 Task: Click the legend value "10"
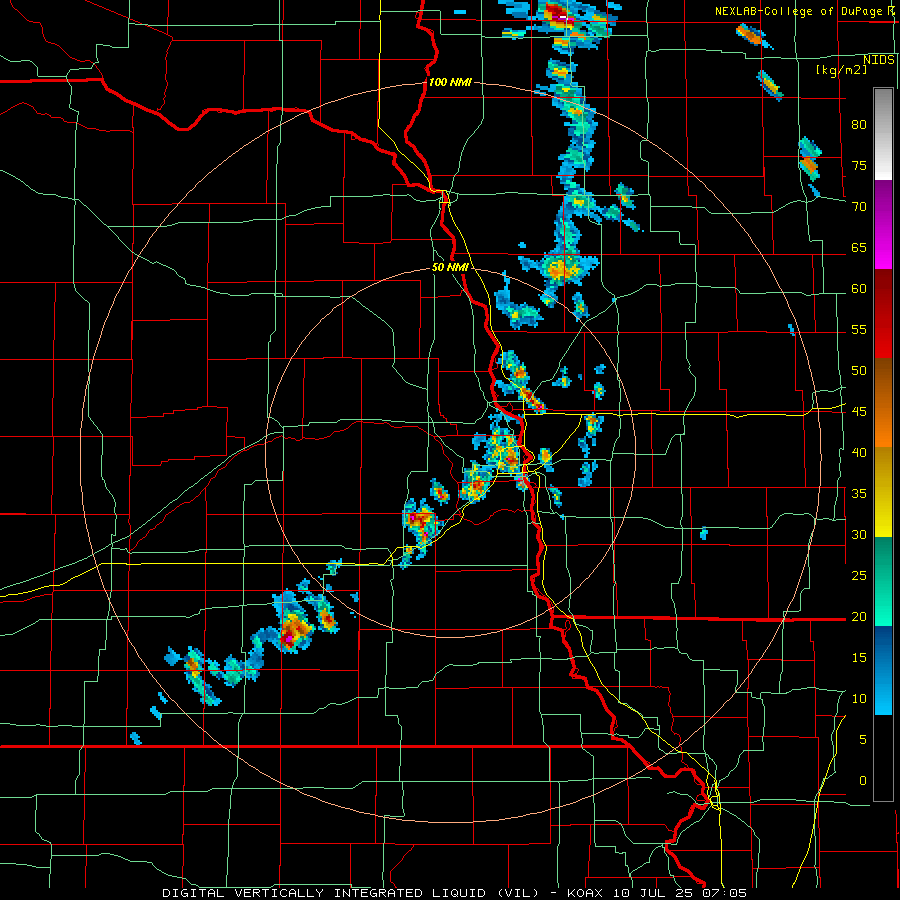pyautogui.click(x=859, y=699)
